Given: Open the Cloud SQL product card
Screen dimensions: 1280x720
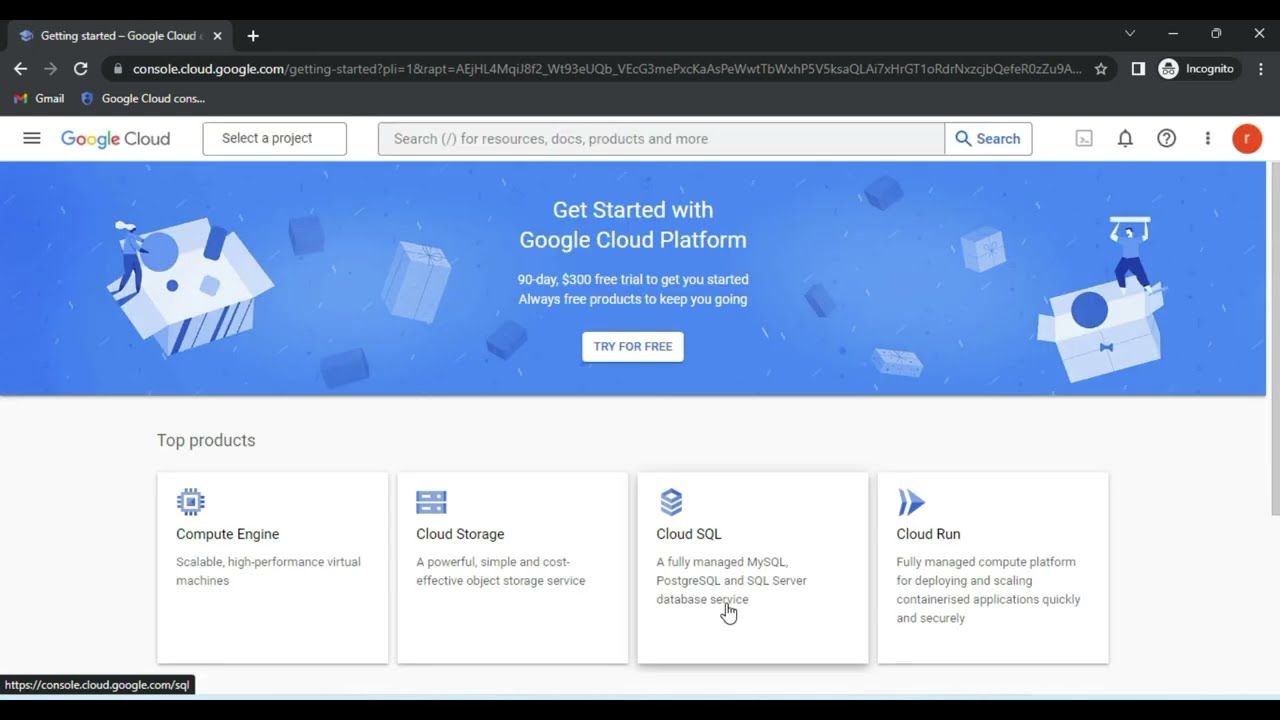Looking at the screenshot, I should pos(753,568).
